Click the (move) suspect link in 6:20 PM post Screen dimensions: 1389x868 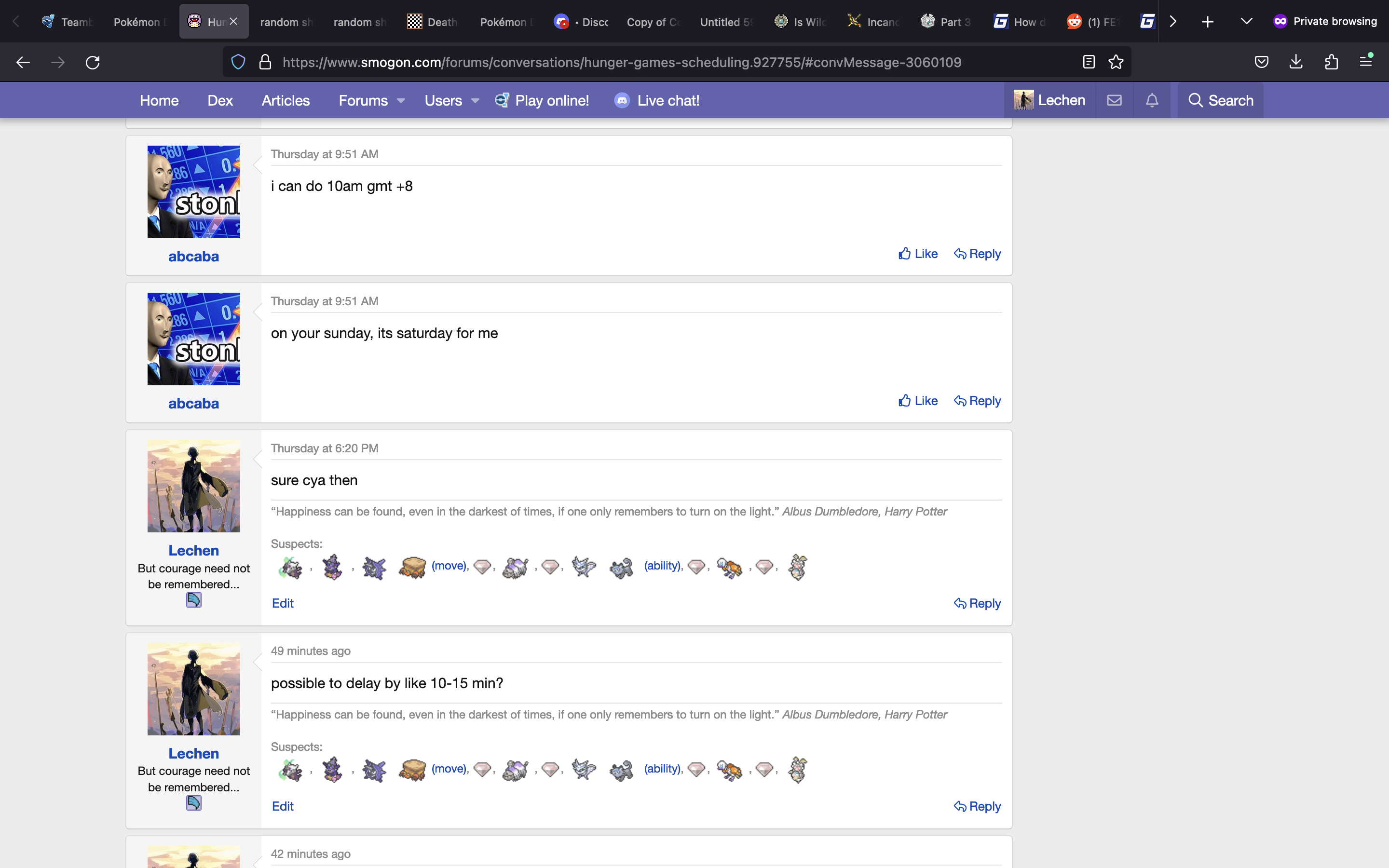click(x=449, y=566)
